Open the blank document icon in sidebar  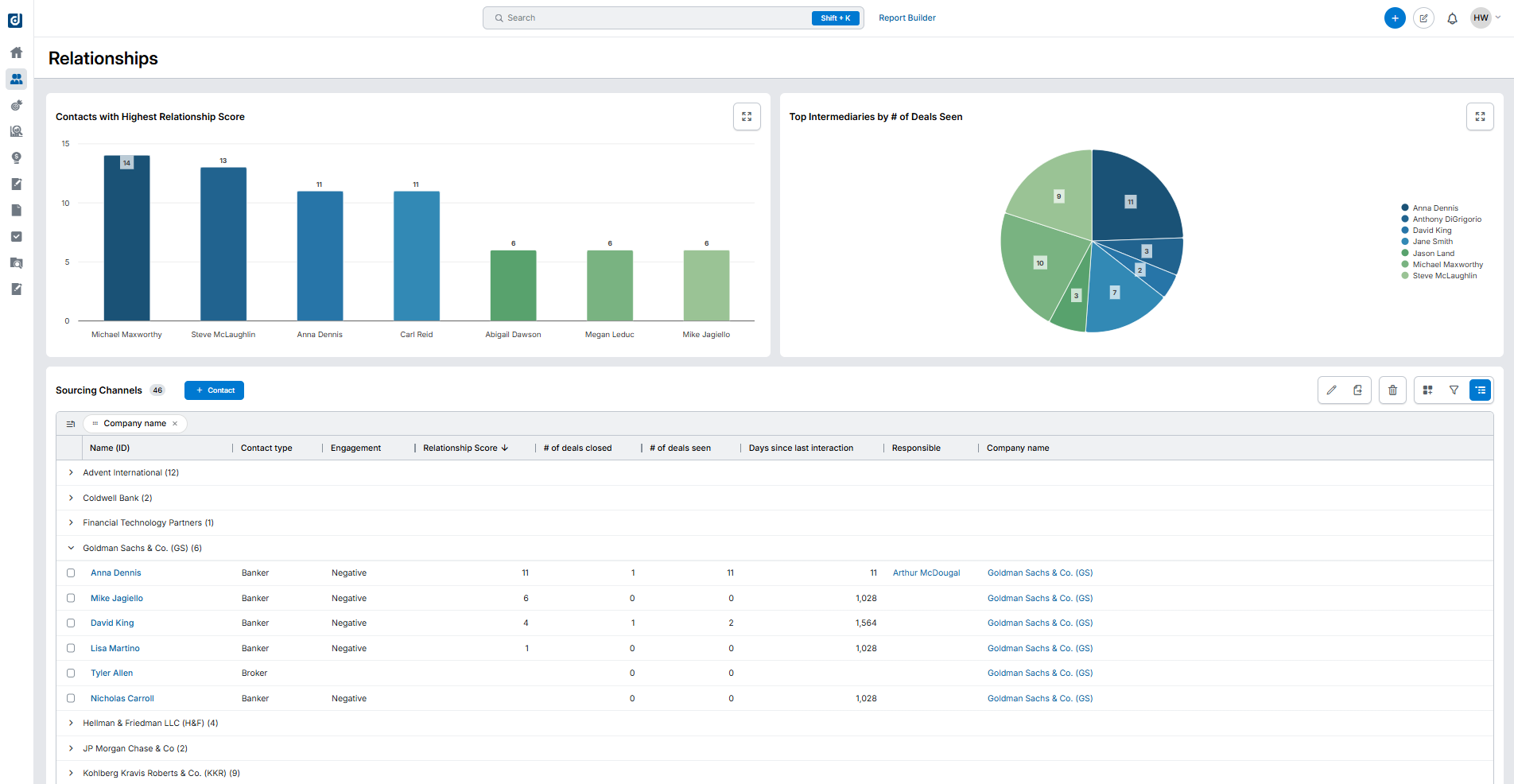point(16,210)
